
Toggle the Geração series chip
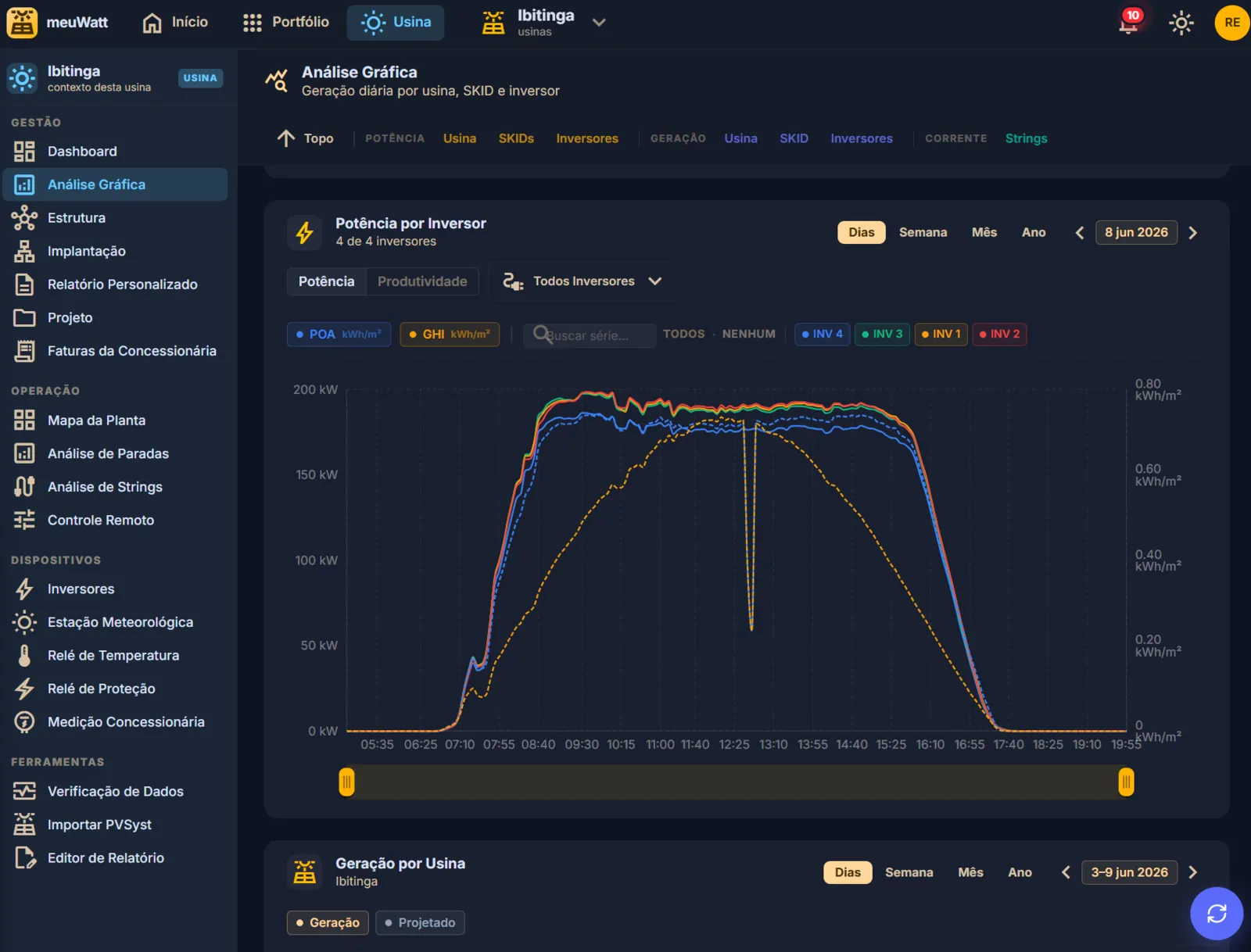tap(328, 923)
